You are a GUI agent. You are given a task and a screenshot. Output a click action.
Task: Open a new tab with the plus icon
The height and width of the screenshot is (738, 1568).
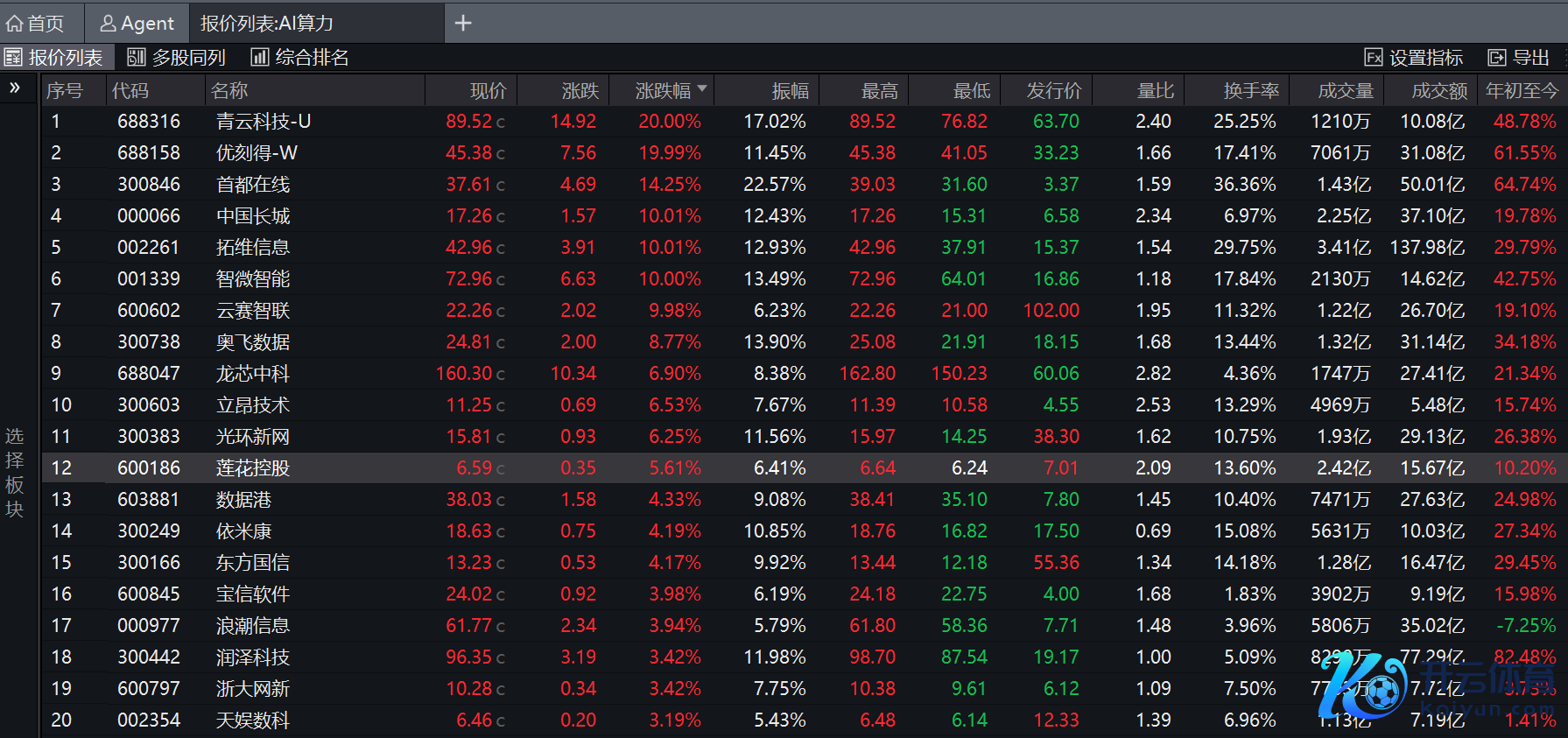point(463,24)
